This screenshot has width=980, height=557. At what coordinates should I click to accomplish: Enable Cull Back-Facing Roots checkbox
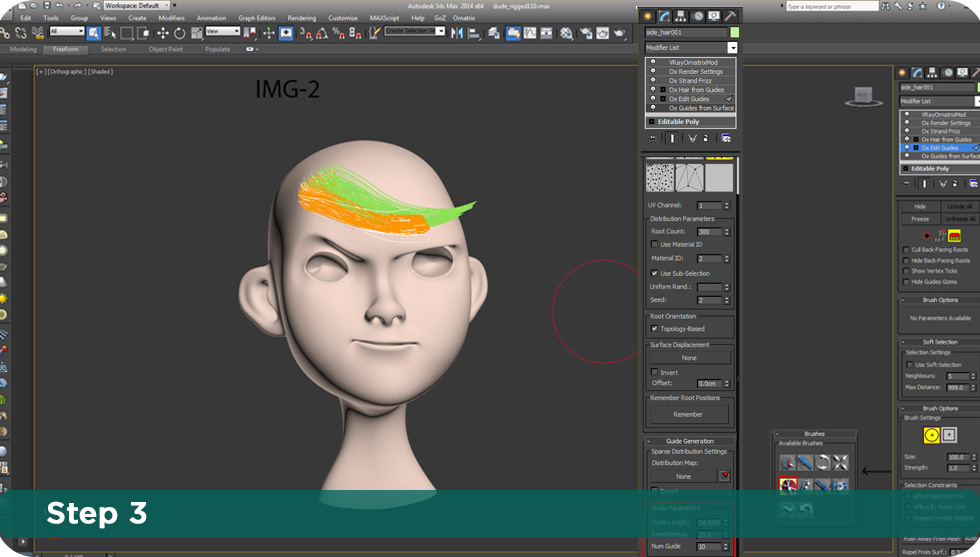tap(905, 249)
